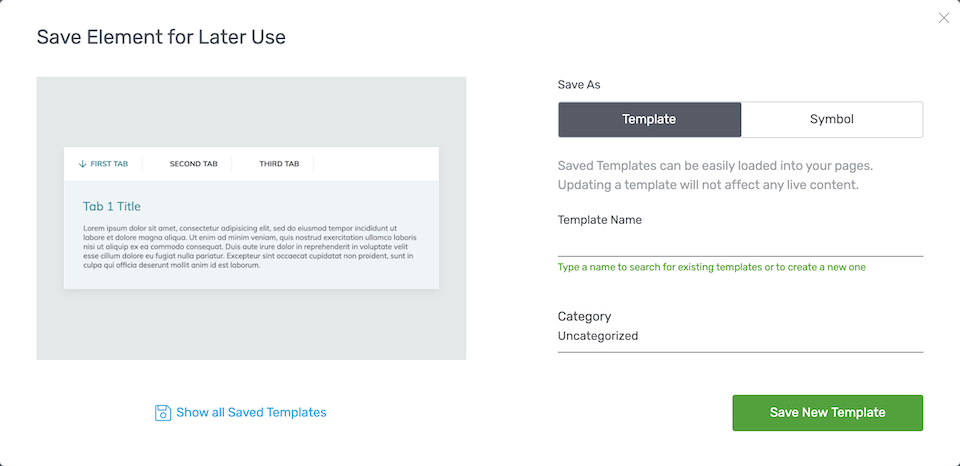Open the Category dropdown showing Uncategorized

(740, 336)
